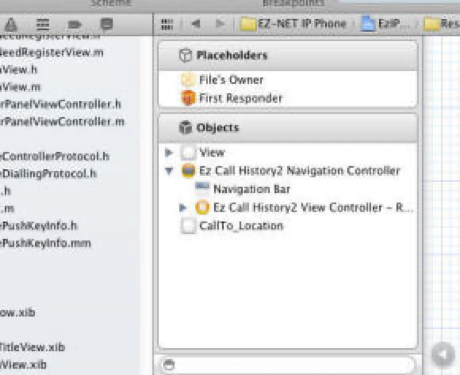Click the filter icon in search field
The width and height of the screenshot is (460, 375).
click(169, 365)
